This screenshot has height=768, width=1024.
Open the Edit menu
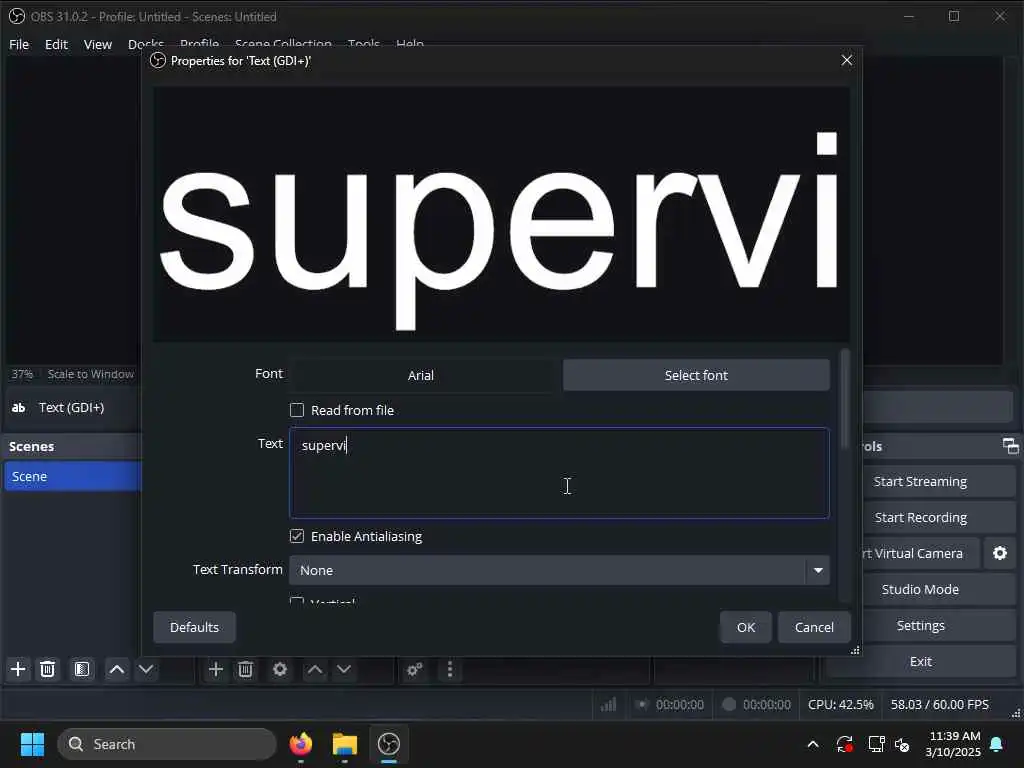[x=56, y=44]
